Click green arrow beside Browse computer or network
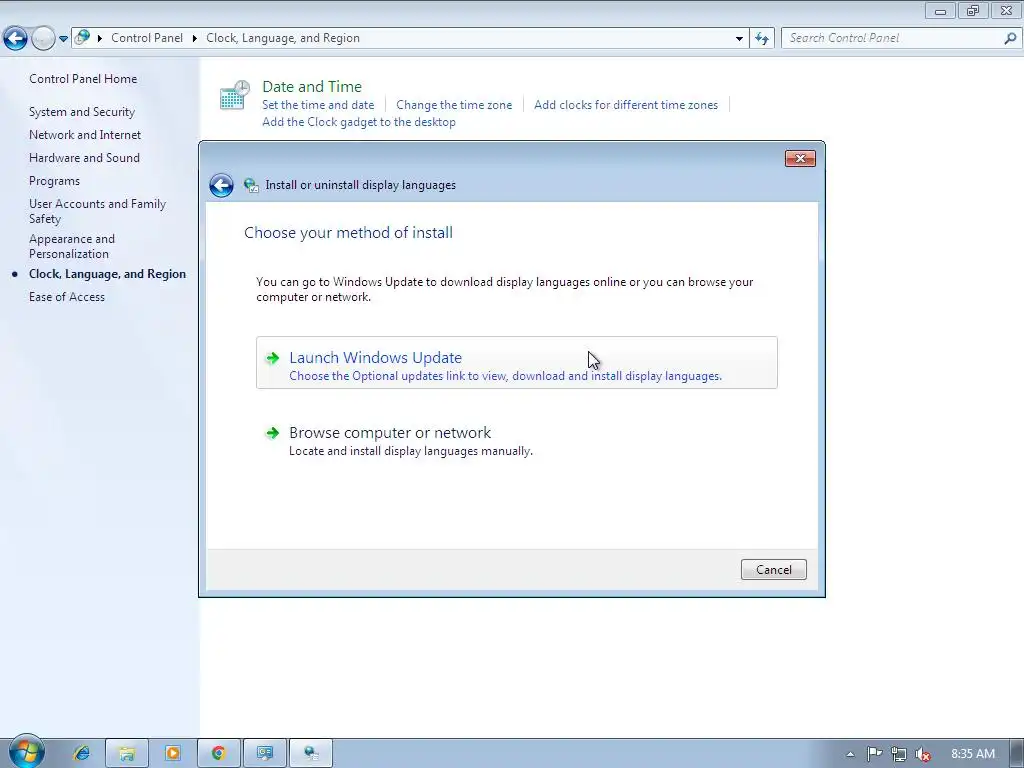This screenshot has width=1024, height=768. (272, 432)
